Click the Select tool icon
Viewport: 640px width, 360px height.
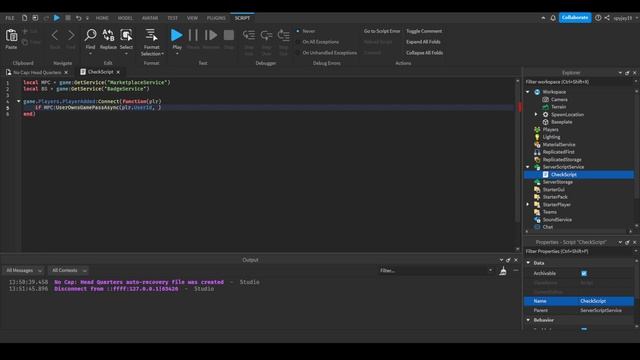[126, 35]
